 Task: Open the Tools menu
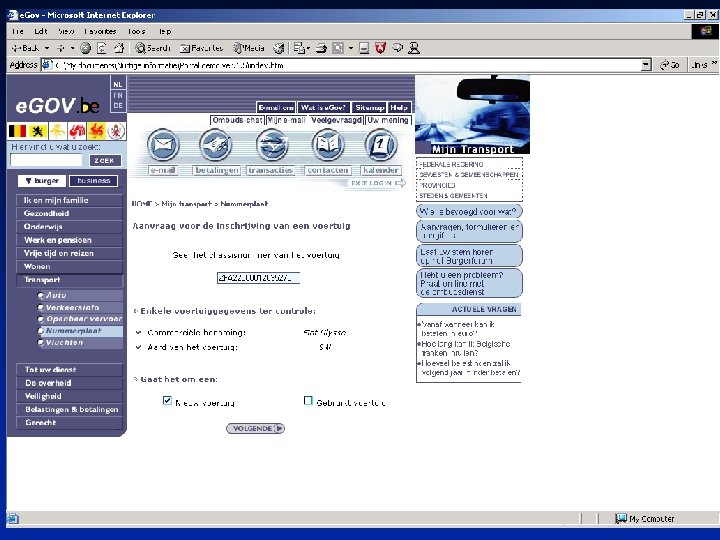[x=136, y=31]
